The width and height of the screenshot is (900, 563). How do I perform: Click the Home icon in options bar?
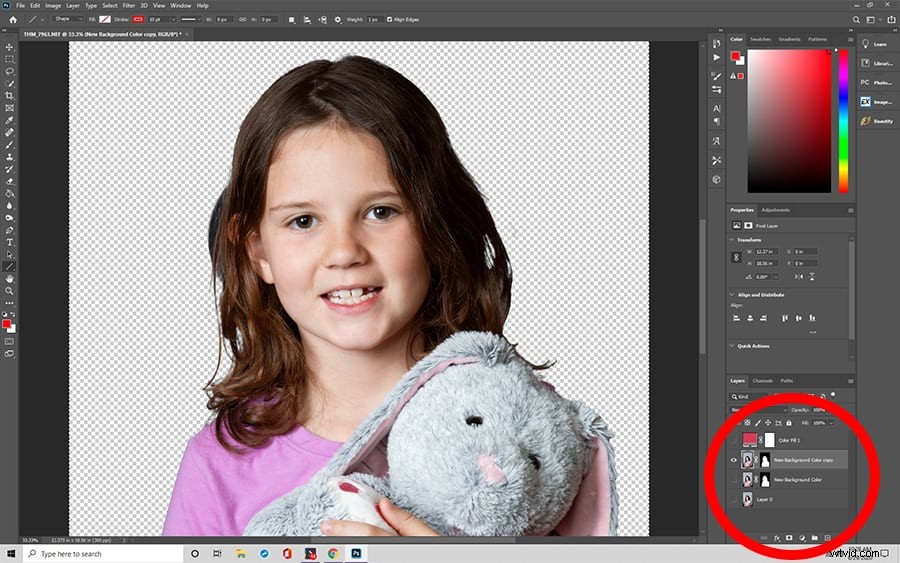[x=13, y=20]
